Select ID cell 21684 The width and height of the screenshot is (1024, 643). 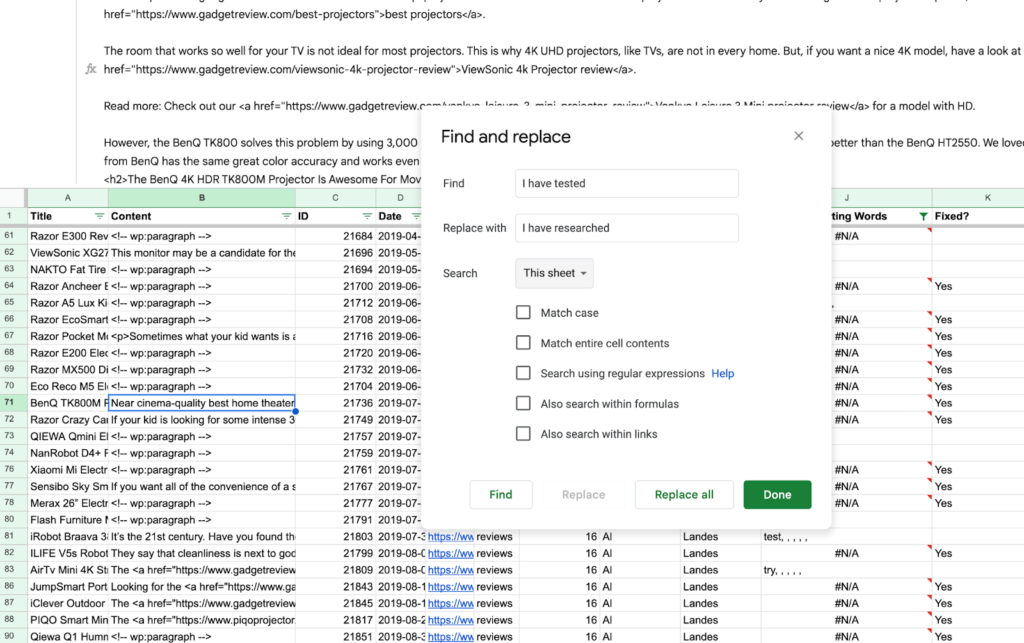pos(336,236)
